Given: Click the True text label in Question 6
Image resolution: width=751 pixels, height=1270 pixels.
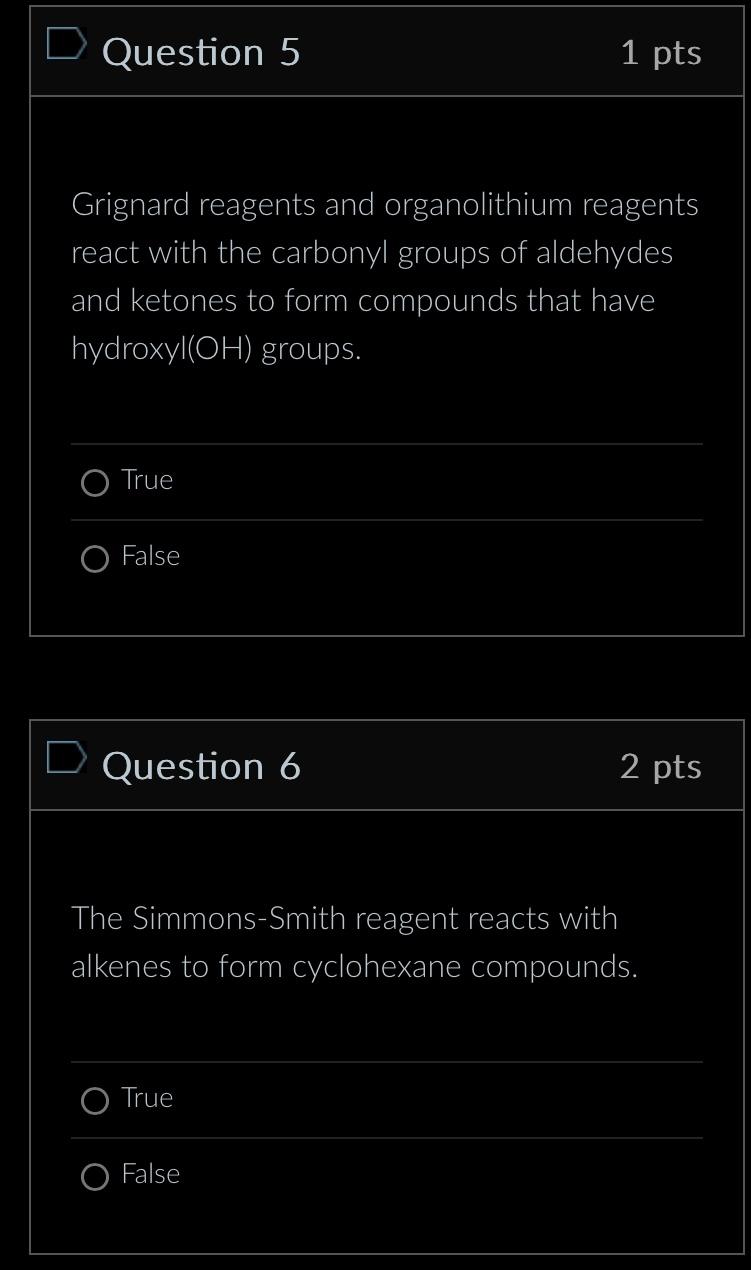Looking at the screenshot, I should [146, 1098].
